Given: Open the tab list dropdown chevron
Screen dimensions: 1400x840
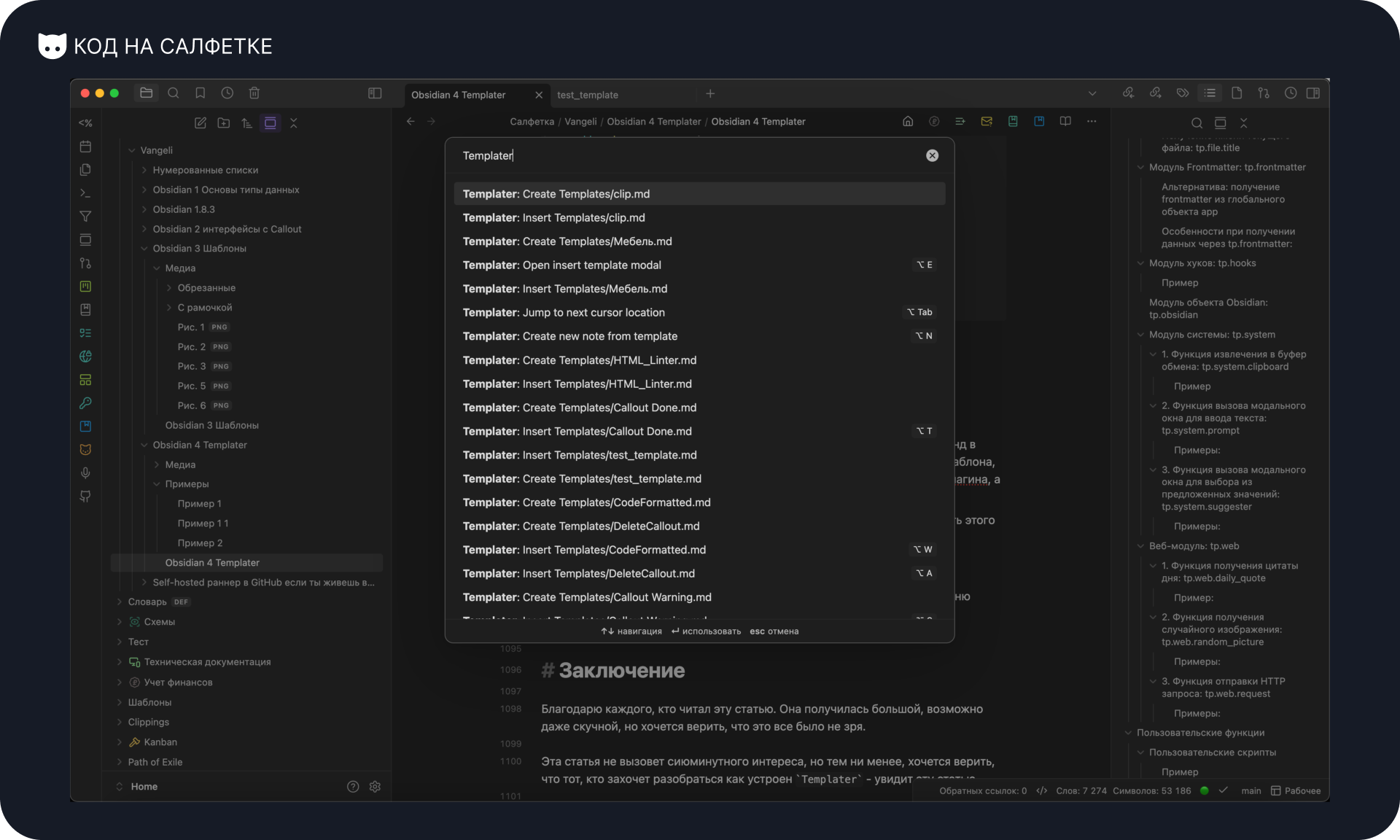Looking at the screenshot, I should tap(1092, 93).
